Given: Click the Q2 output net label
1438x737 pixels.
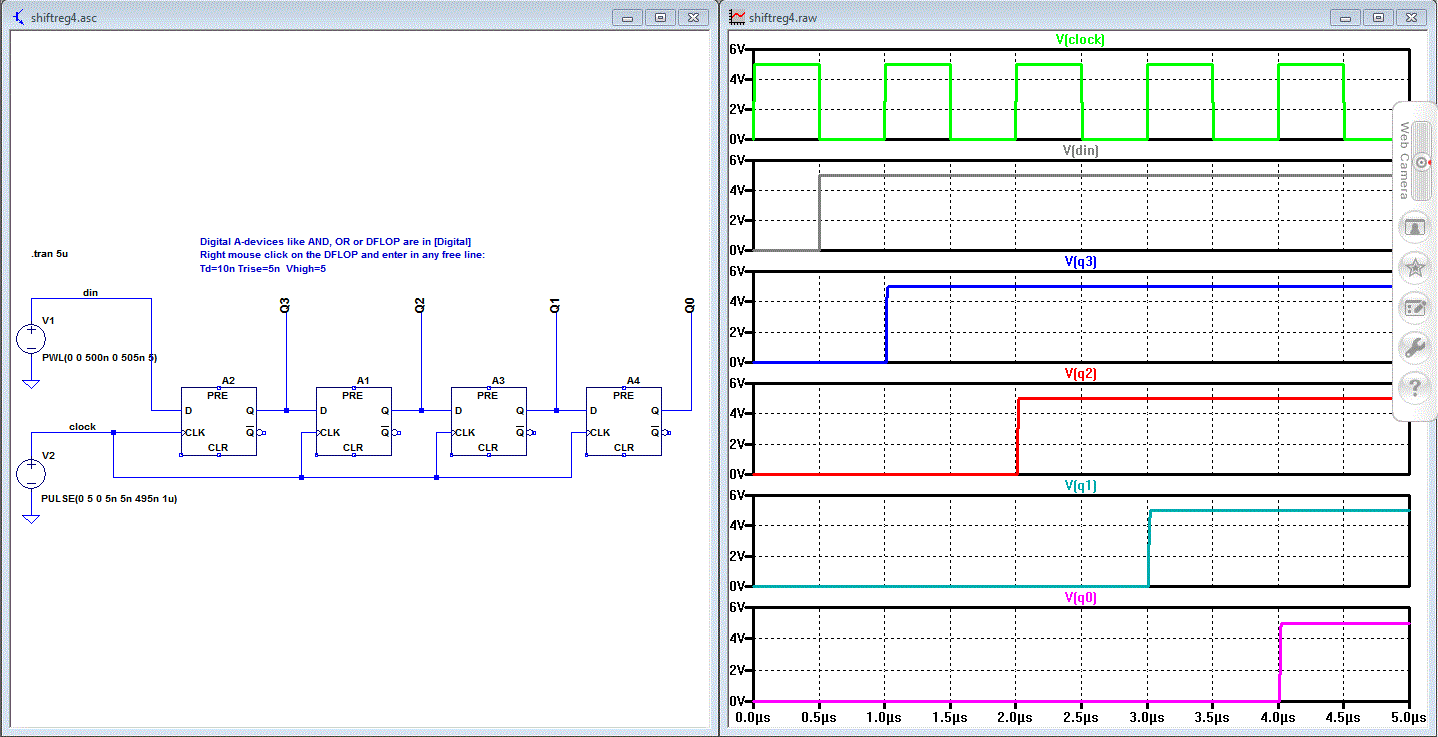Looking at the screenshot, I should pos(420,305).
